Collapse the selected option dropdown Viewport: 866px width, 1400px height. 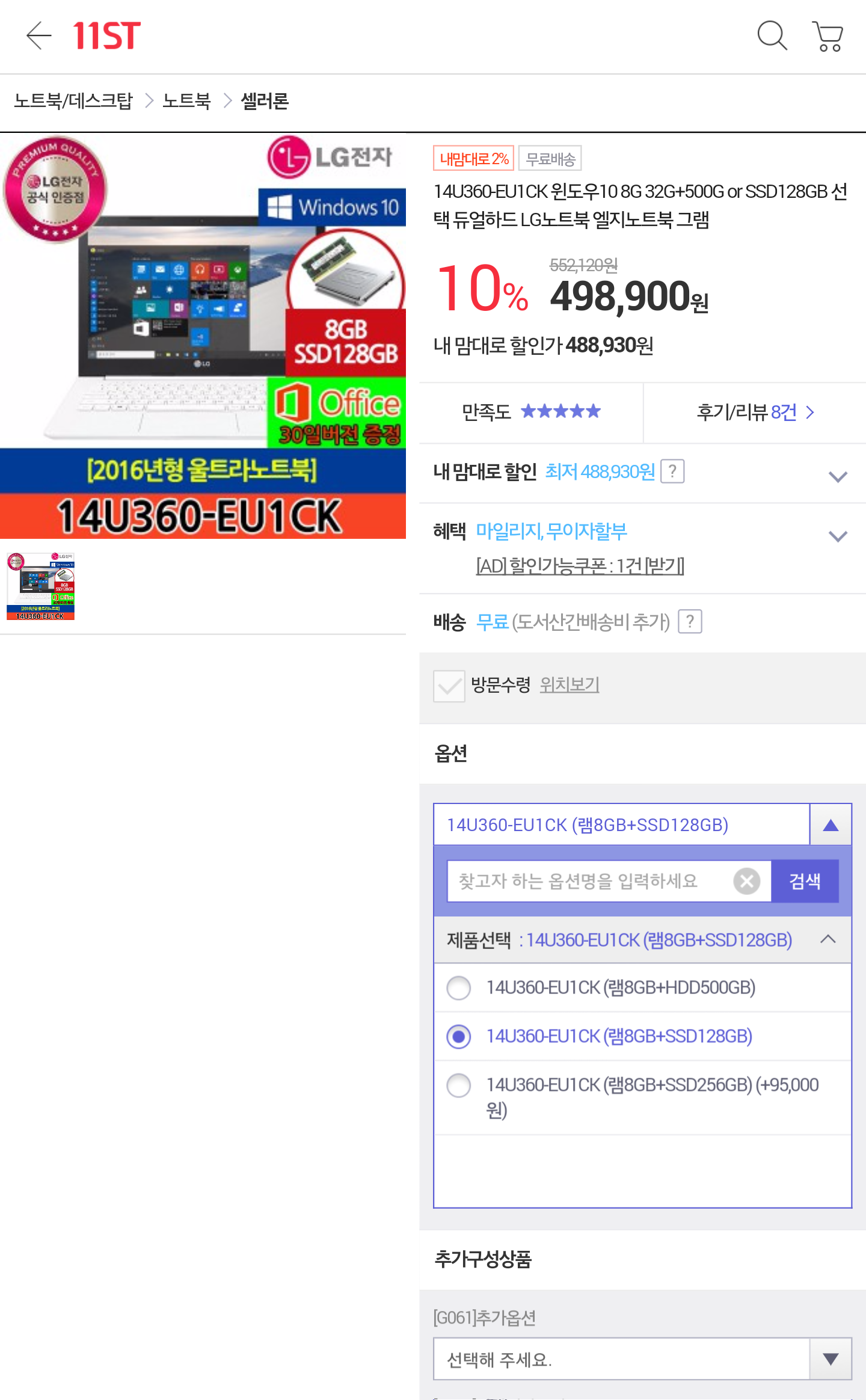click(x=831, y=825)
